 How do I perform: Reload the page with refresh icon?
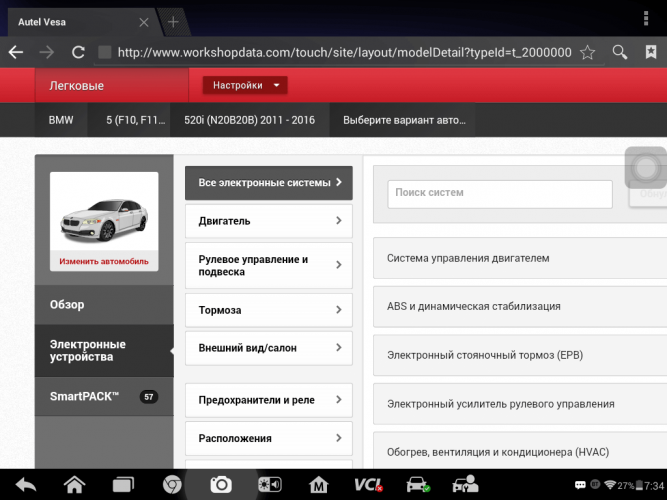click(78, 52)
